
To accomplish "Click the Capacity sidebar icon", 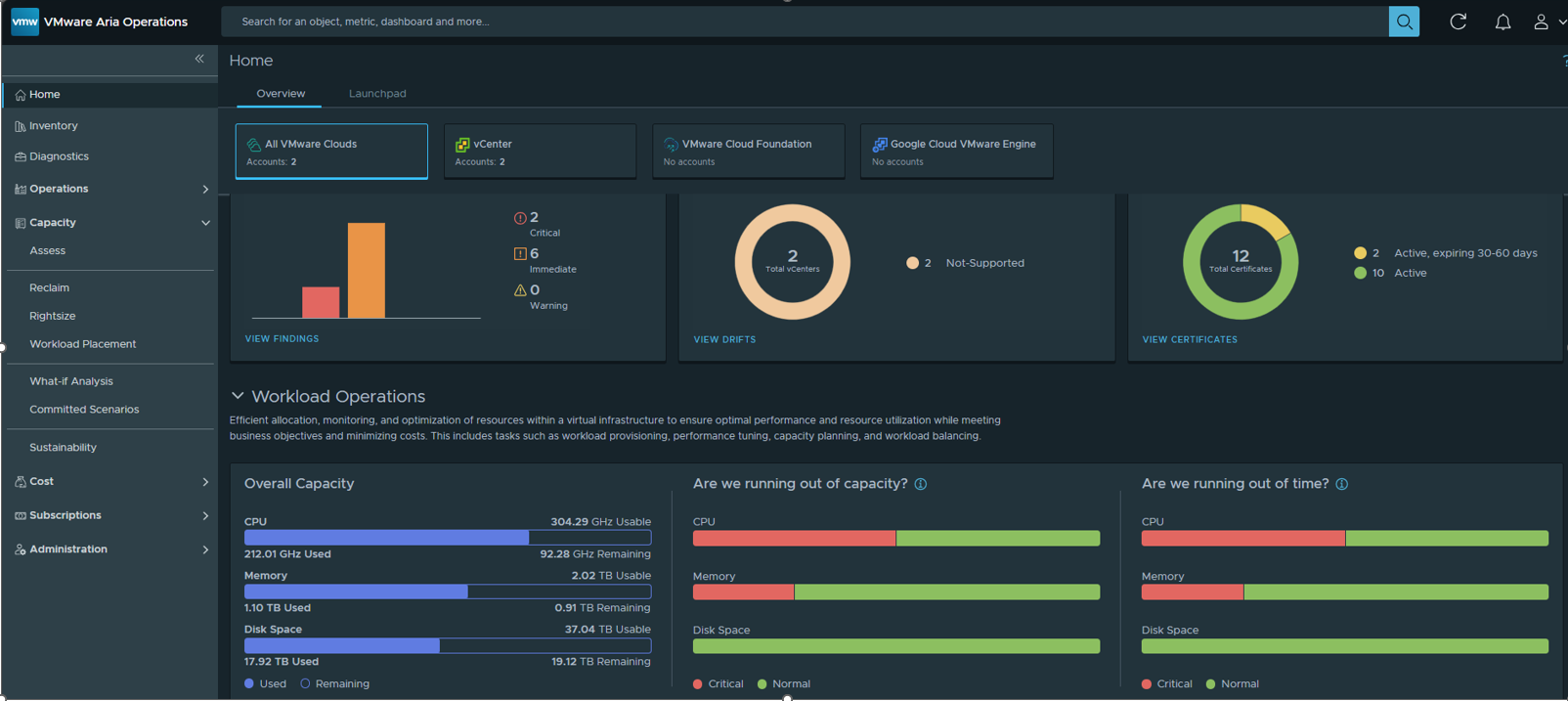I will (21, 223).
